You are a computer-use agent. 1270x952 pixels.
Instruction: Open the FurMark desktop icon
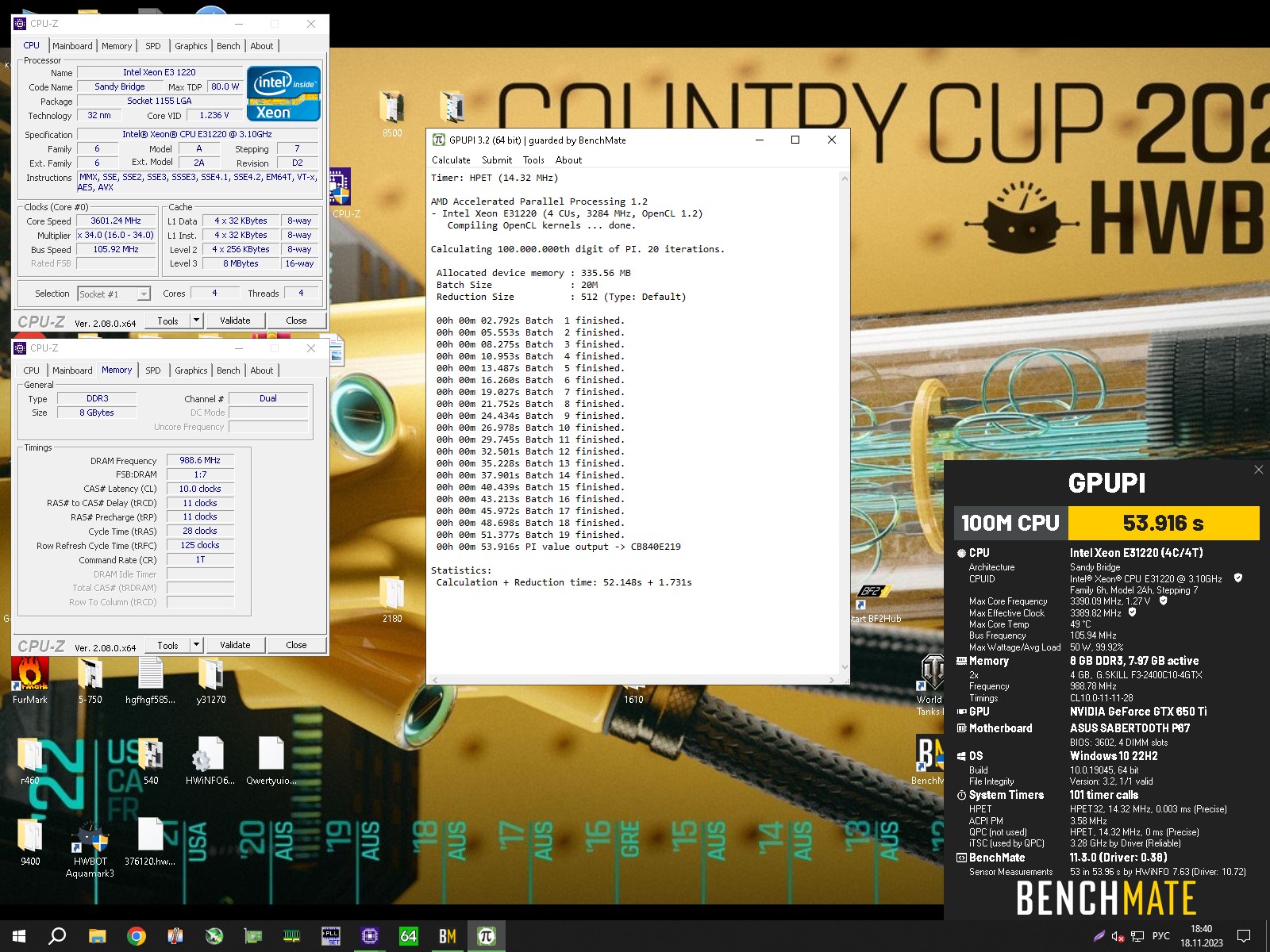(29, 681)
